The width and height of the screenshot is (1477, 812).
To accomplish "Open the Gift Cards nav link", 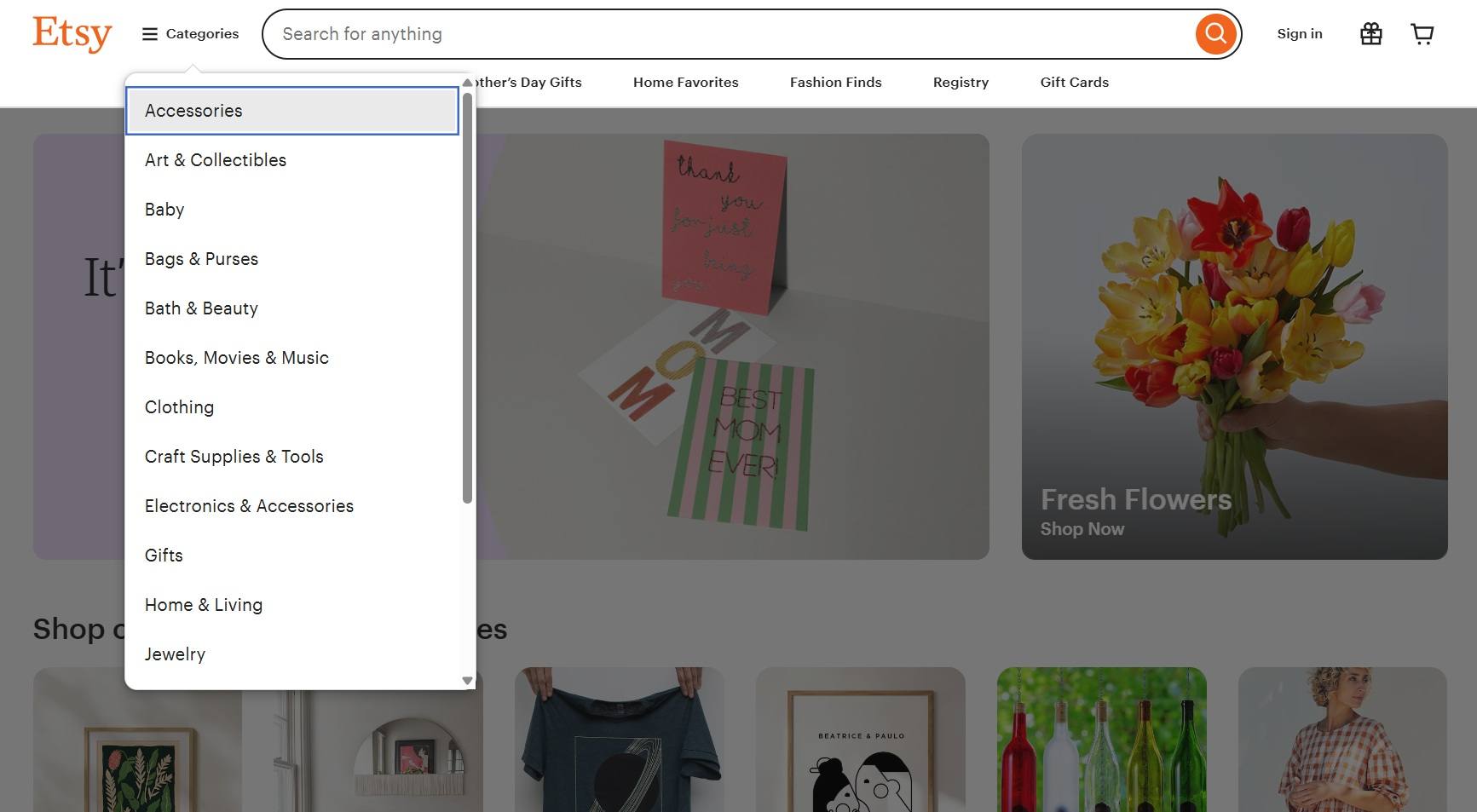I will coord(1075,83).
